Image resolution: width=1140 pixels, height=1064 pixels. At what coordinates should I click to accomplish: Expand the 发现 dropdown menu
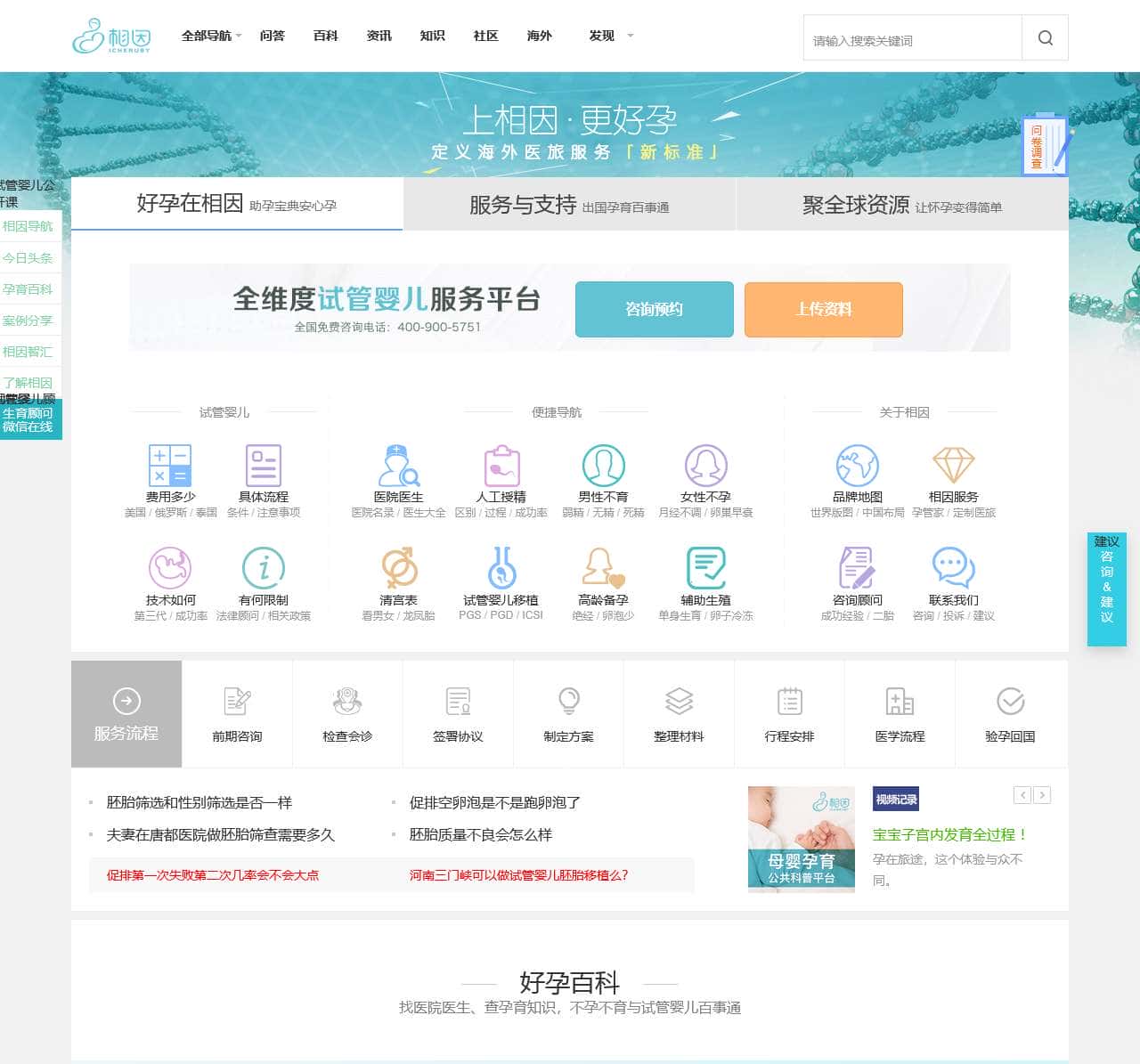click(x=611, y=36)
